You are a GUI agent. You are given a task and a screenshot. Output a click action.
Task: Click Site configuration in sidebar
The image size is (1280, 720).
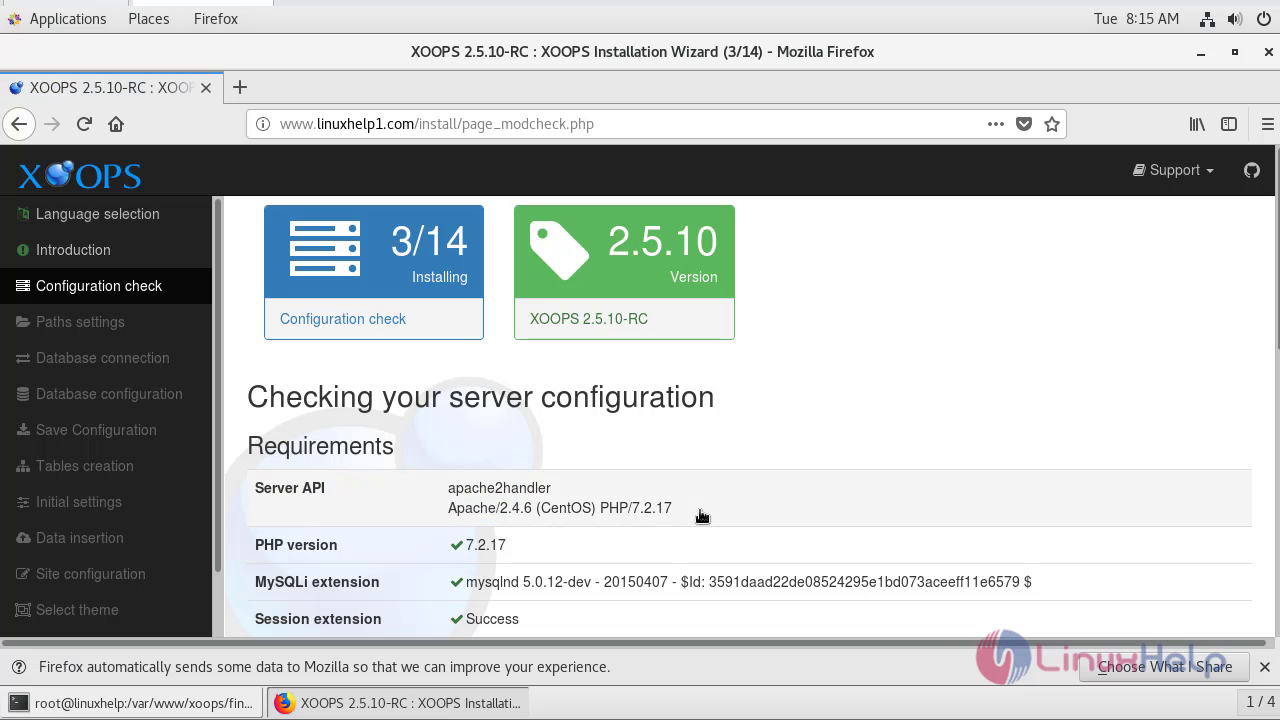[x=106, y=574]
